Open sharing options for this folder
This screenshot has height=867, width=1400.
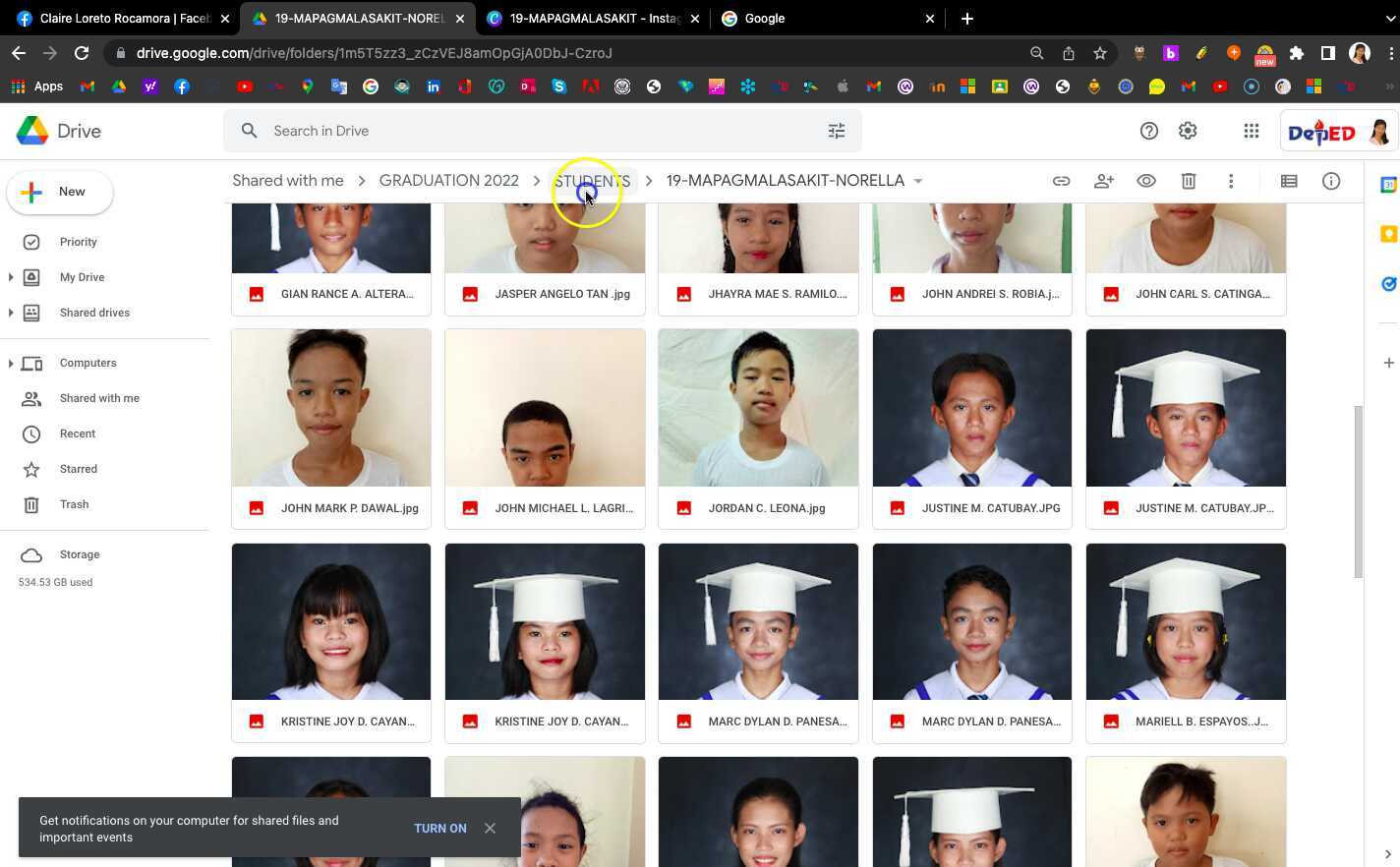pos(1104,181)
